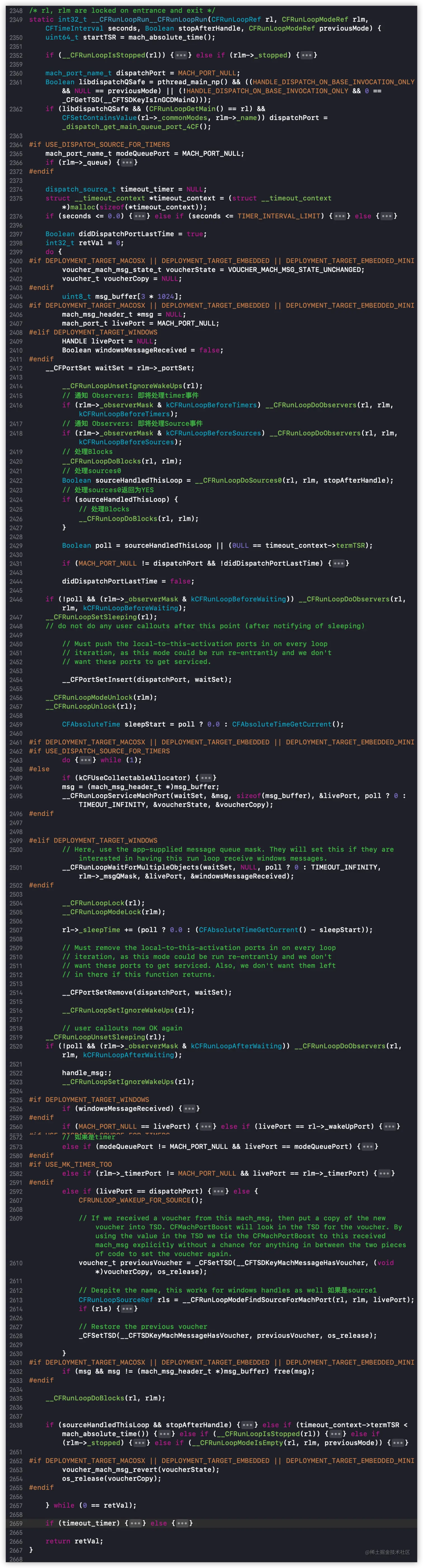Viewport: 423px width, 1568px height.
Task: Click "__CFPortSet waitSet = rlm->_portSet;" line
Action: pos(120,368)
